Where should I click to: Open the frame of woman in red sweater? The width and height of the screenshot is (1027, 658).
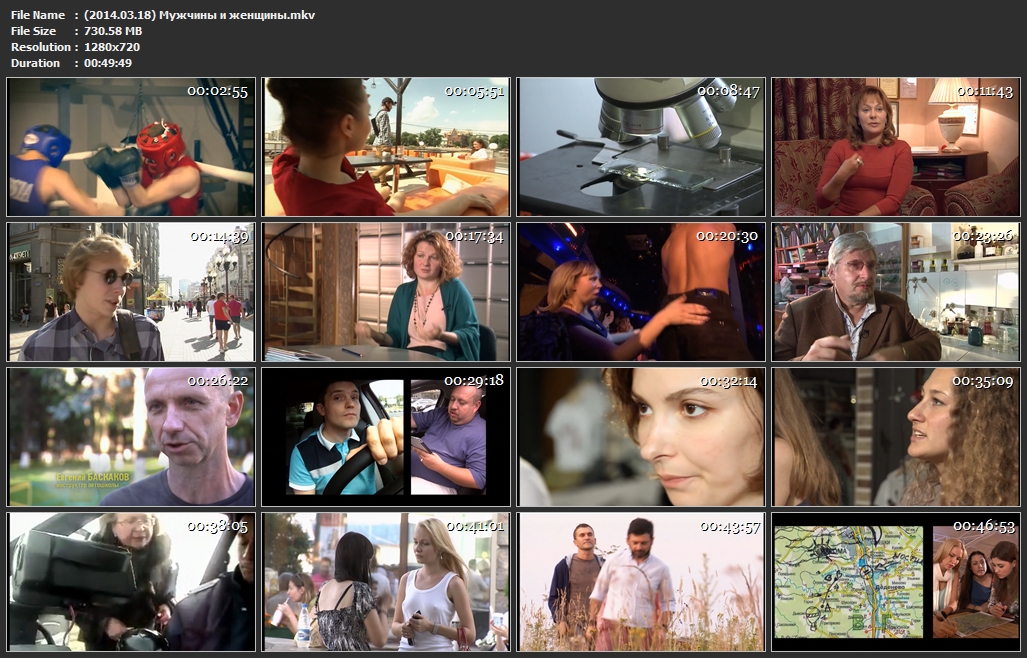tap(896, 147)
